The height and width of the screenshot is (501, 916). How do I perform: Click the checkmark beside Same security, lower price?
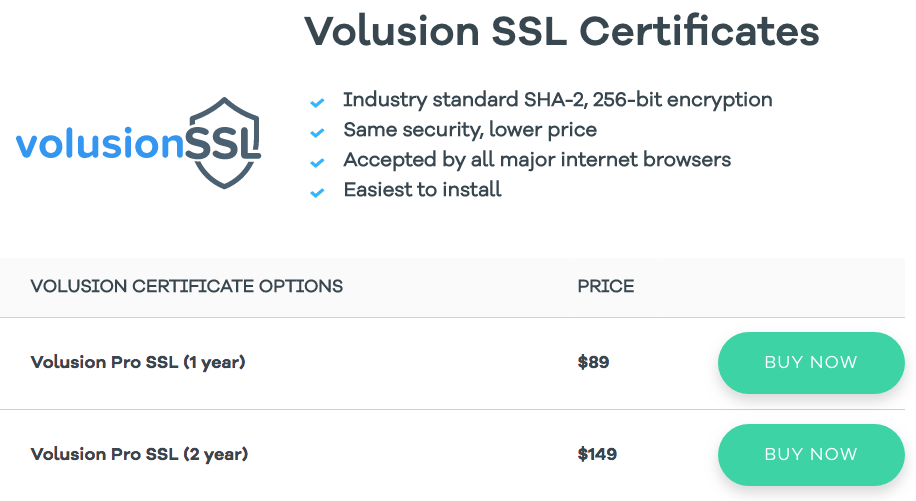coord(317,132)
